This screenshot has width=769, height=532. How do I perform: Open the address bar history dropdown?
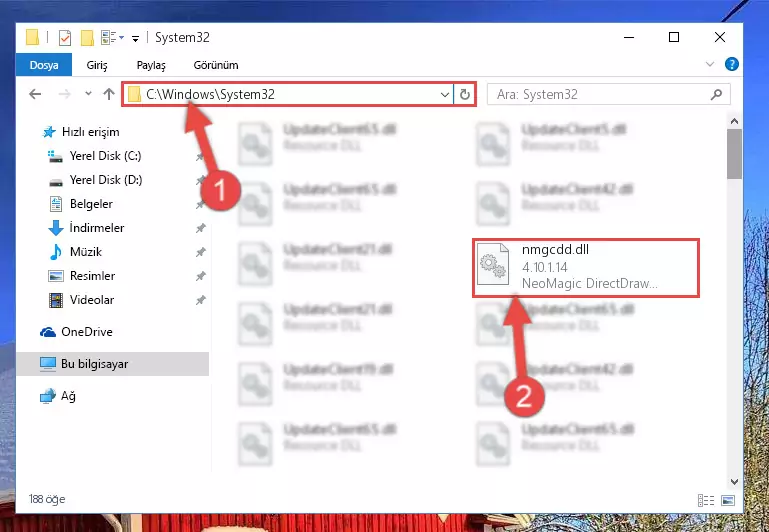pyautogui.click(x=445, y=95)
